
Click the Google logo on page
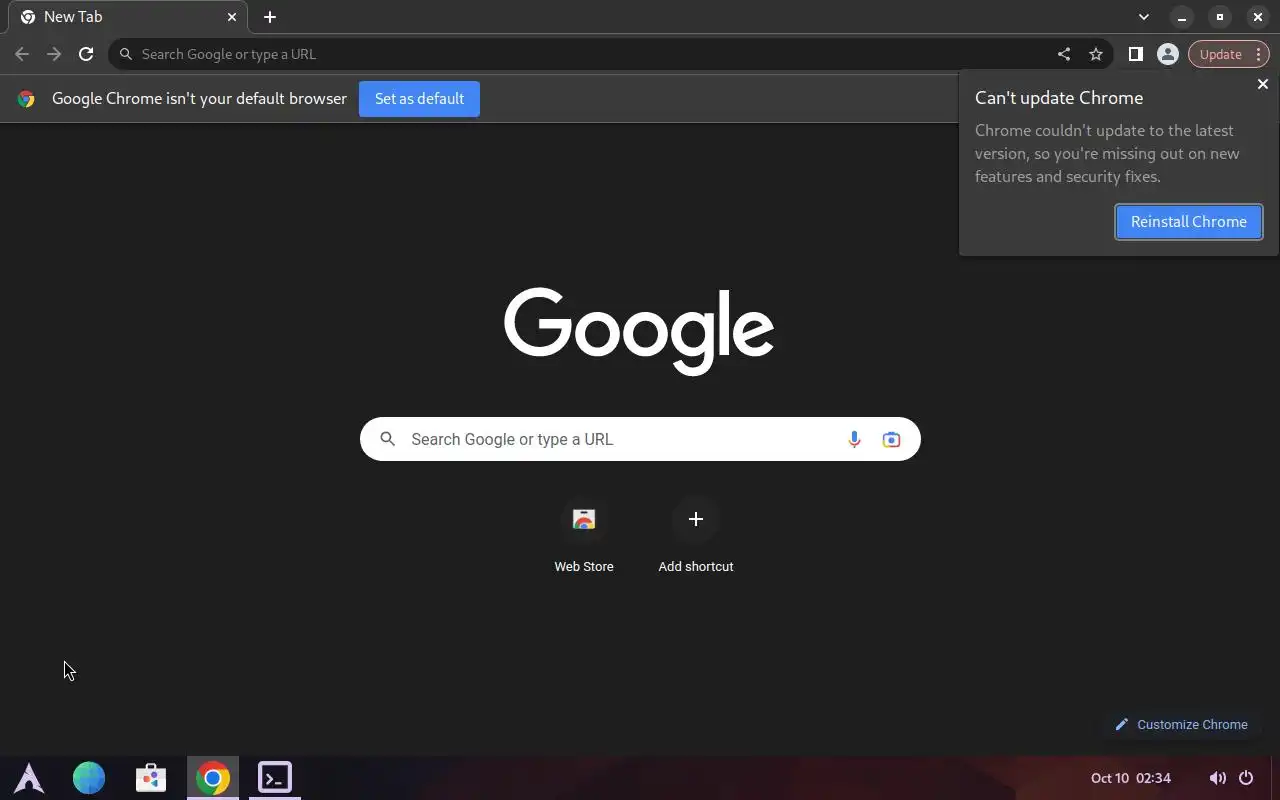[x=639, y=331]
